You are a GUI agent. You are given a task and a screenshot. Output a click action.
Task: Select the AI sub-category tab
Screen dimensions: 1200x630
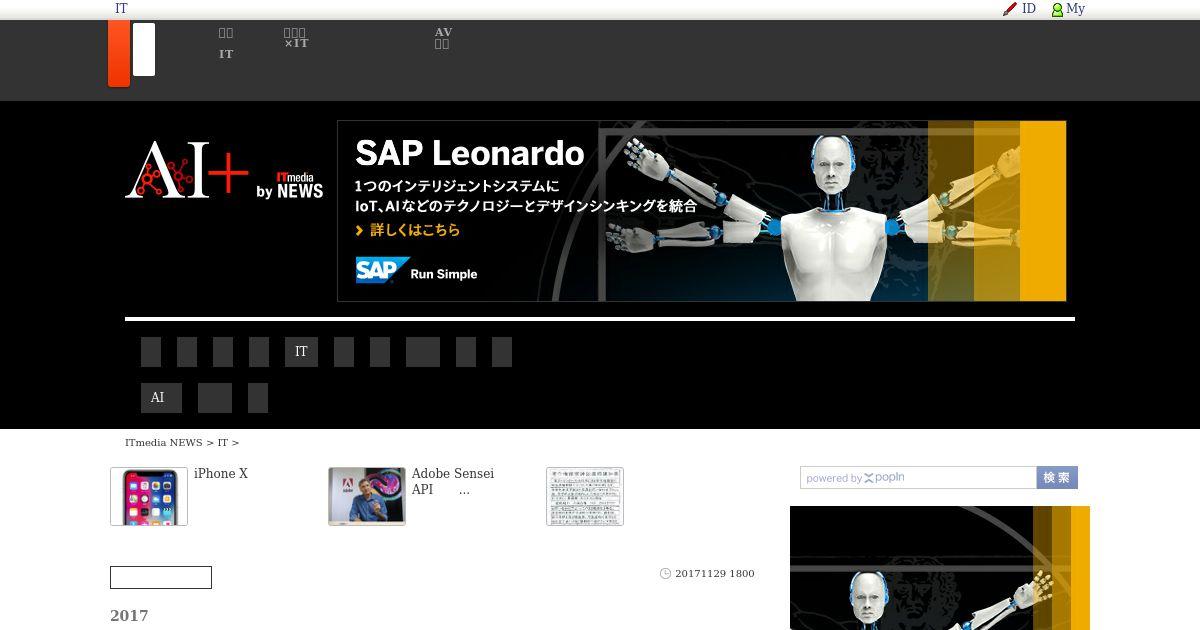[161, 398]
